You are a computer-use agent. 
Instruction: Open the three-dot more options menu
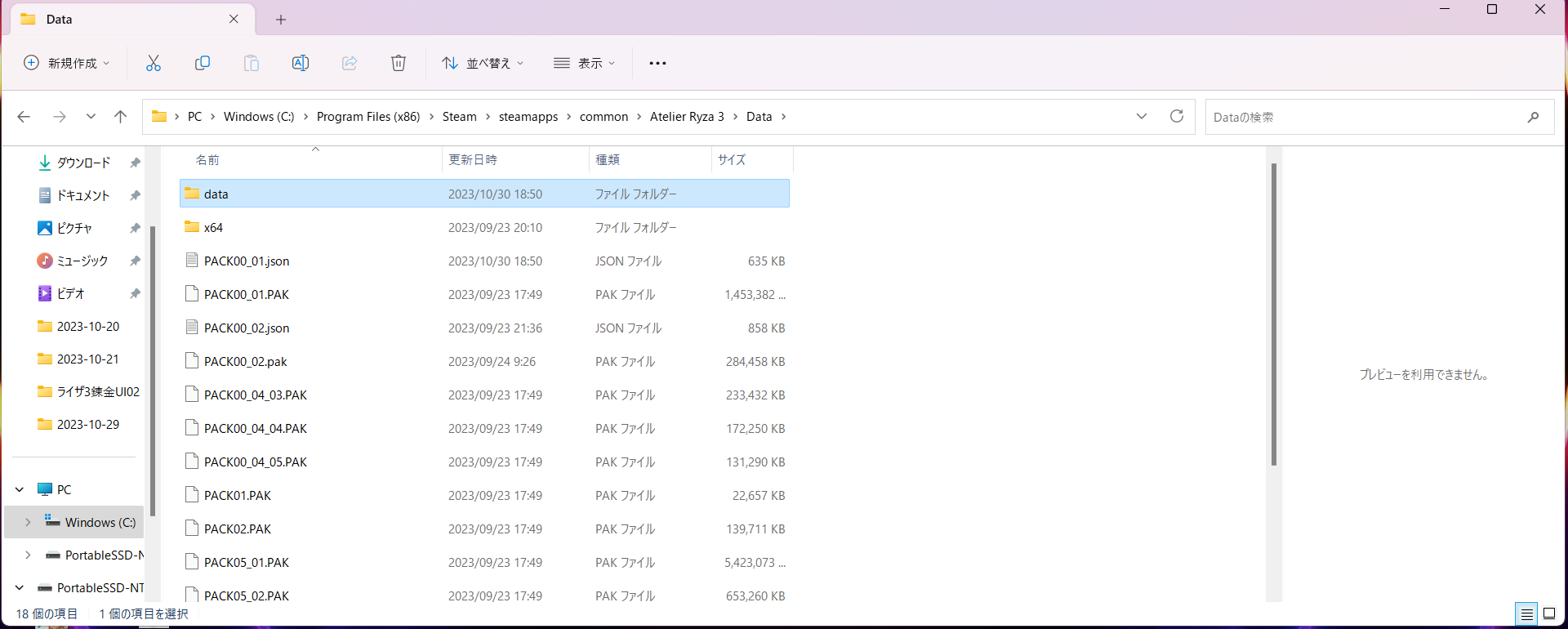pyautogui.click(x=657, y=63)
